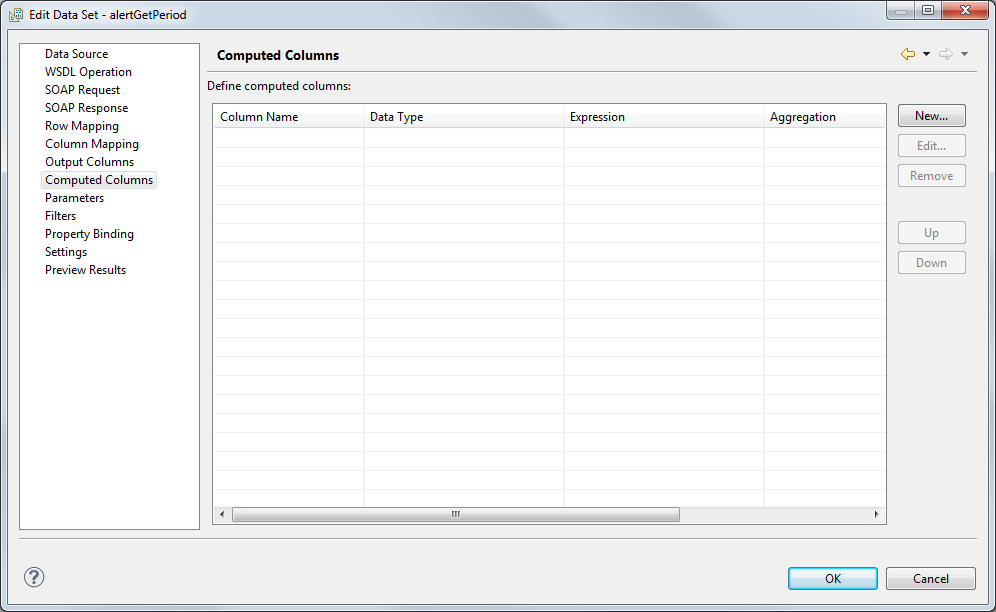Click the horizontal scrollbar thumb
The height and width of the screenshot is (612, 996).
coord(455,514)
